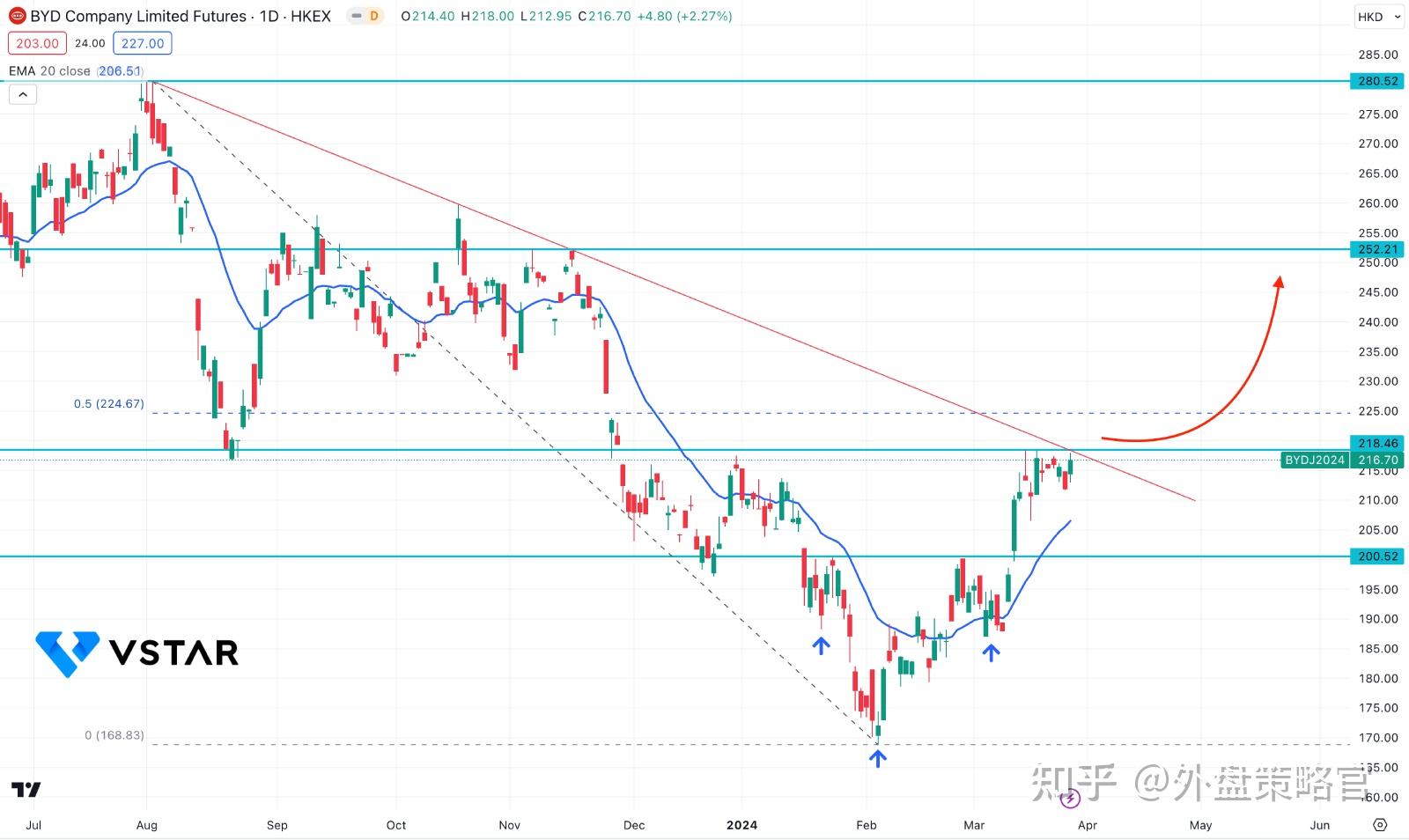
Task: Click the high value H218.00
Action: coord(488,16)
